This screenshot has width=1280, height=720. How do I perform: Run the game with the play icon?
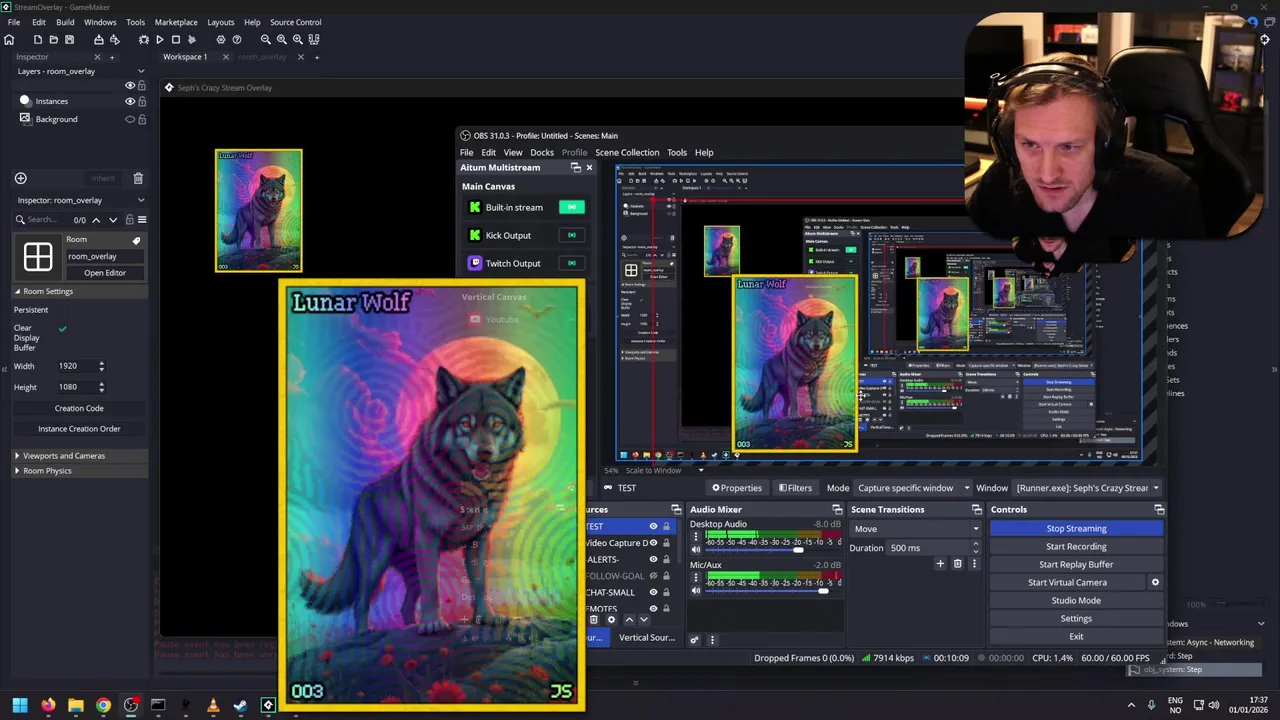tap(159, 39)
